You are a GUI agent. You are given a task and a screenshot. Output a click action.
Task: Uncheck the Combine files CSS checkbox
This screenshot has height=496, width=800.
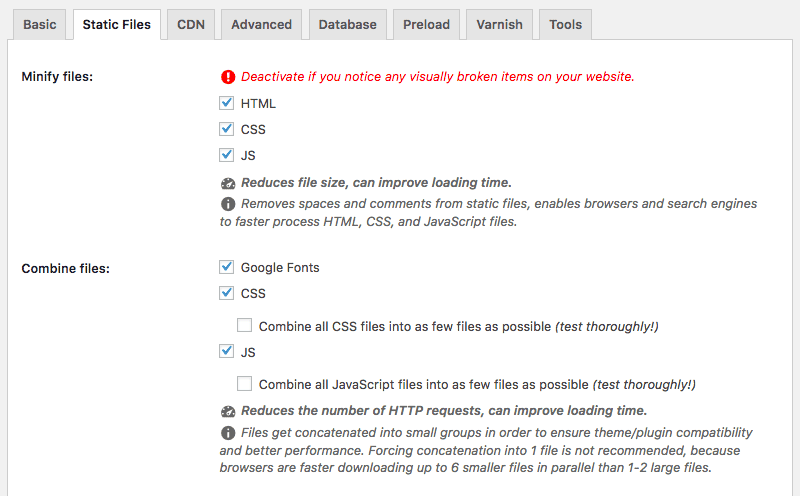[x=227, y=293]
